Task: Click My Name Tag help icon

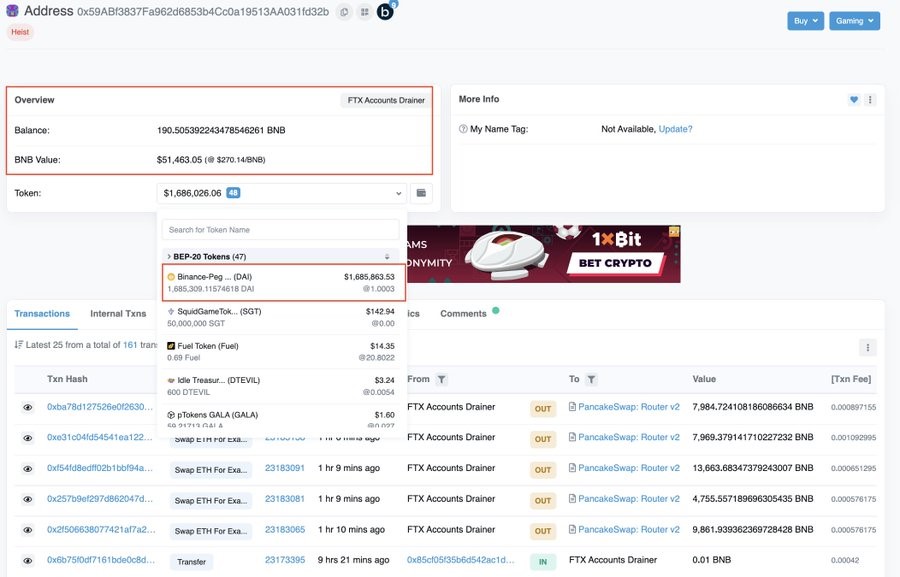Action: coord(463,129)
